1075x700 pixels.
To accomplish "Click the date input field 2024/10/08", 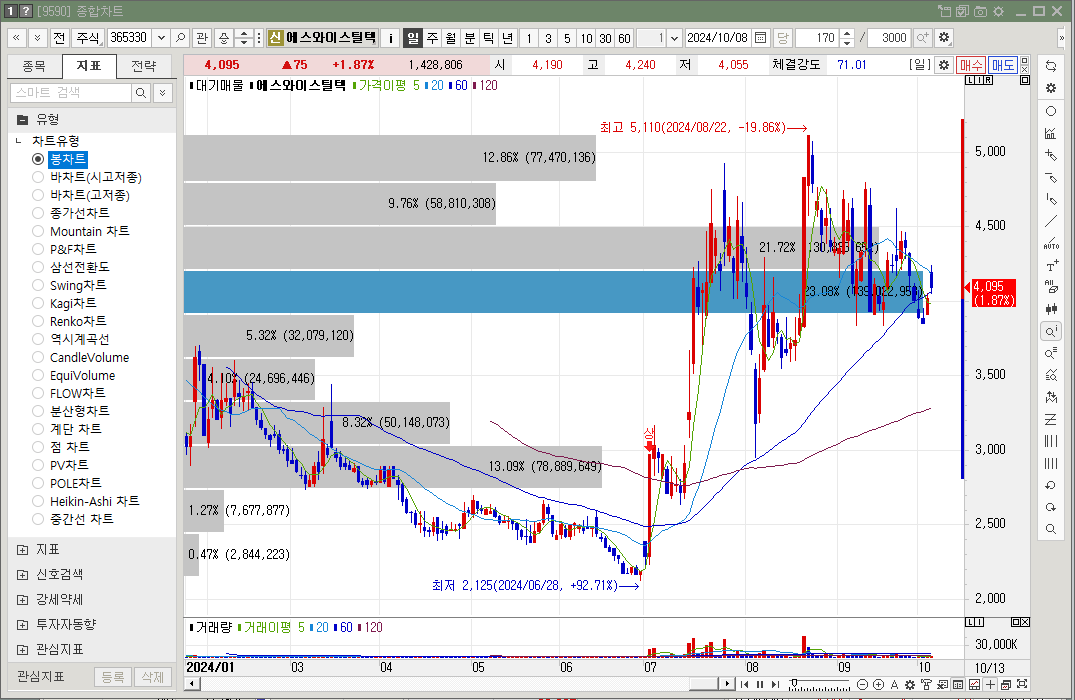I will point(718,38).
